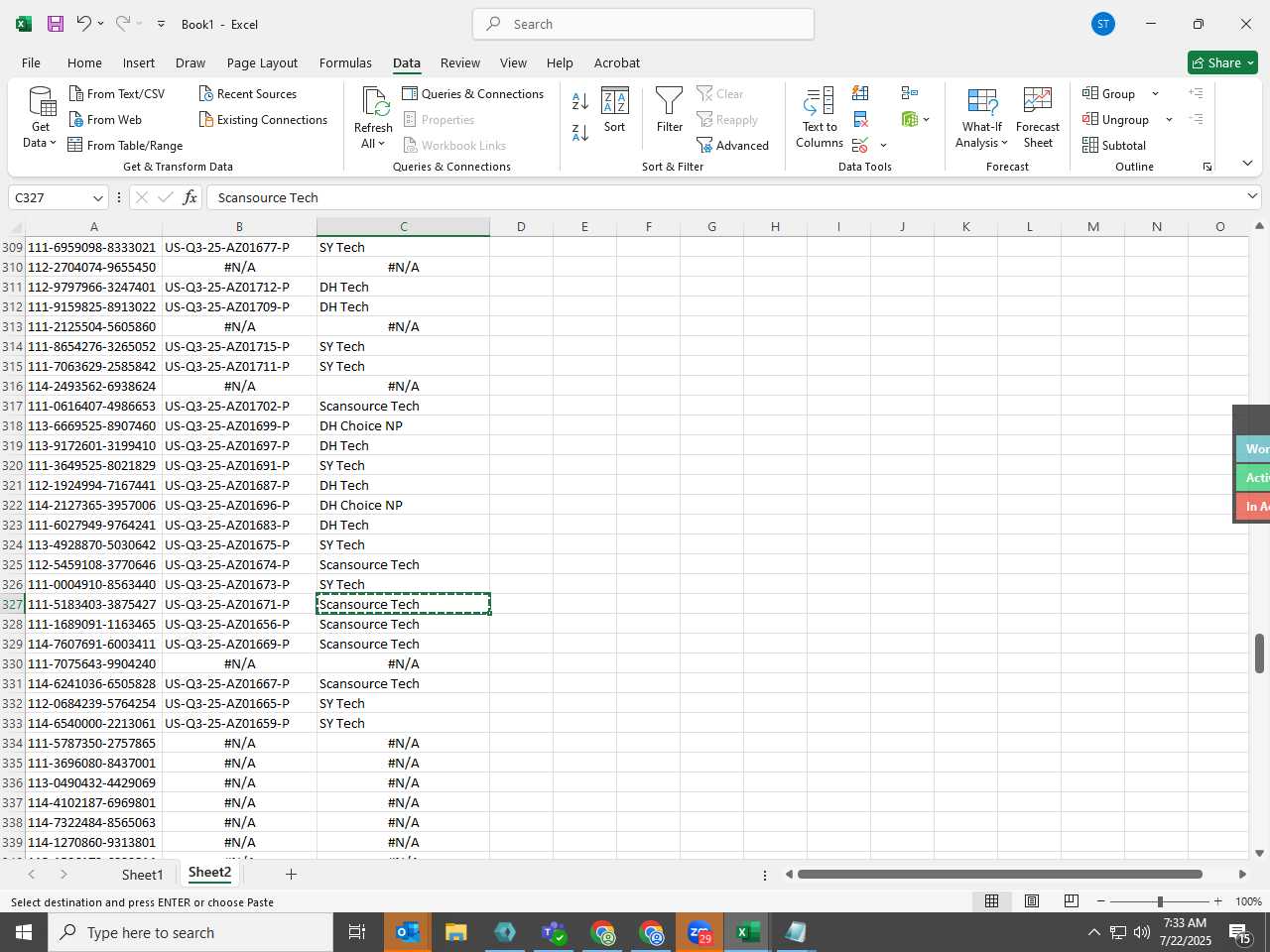Viewport: 1270px width, 952px height.
Task: Open File Explorer from taskbar
Action: click(x=455, y=932)
